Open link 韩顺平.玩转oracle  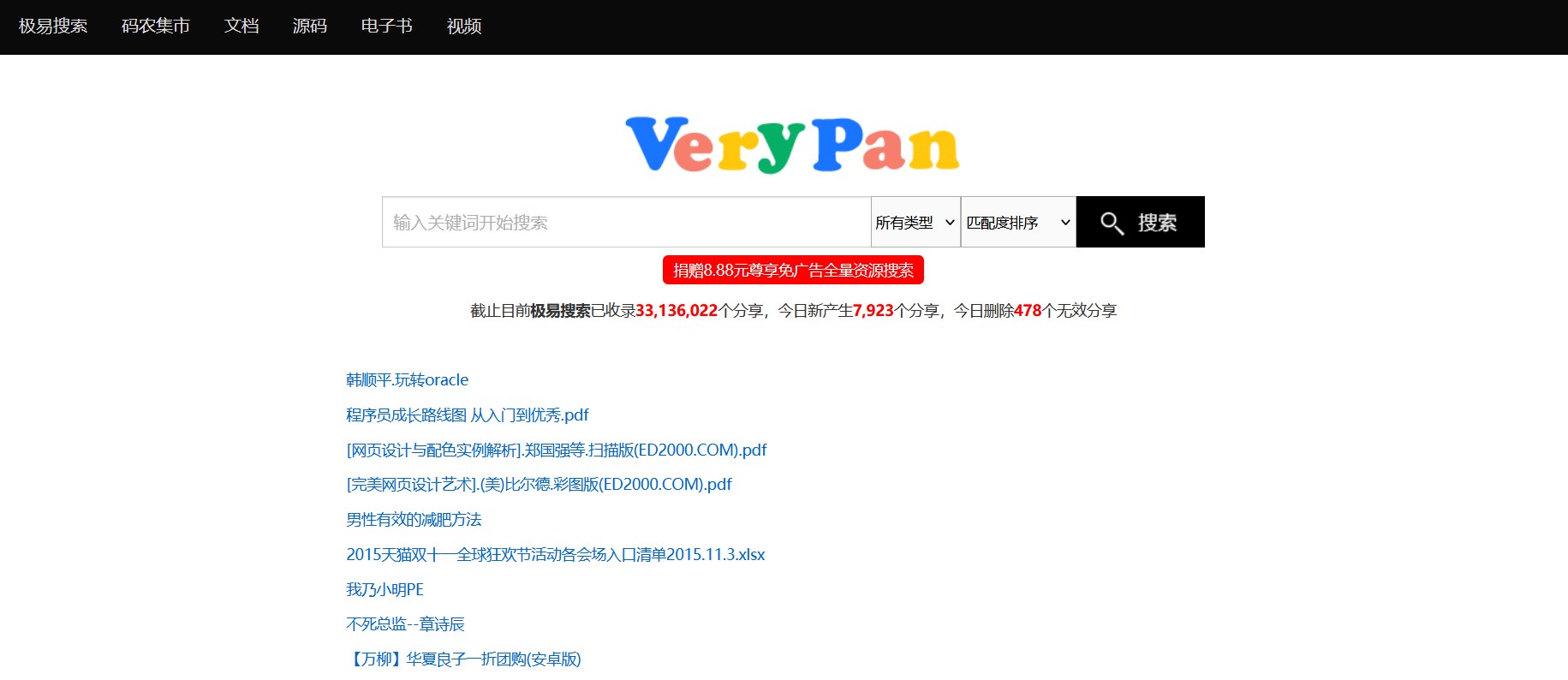click(408, 379)
